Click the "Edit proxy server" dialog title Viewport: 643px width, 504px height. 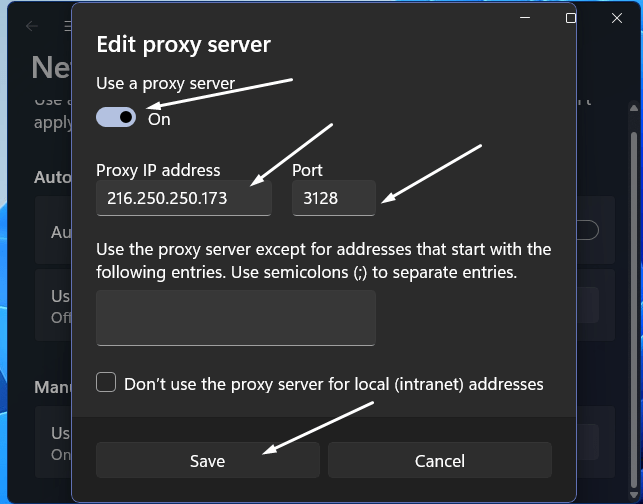pyautogui.click(x=183, y=44)
